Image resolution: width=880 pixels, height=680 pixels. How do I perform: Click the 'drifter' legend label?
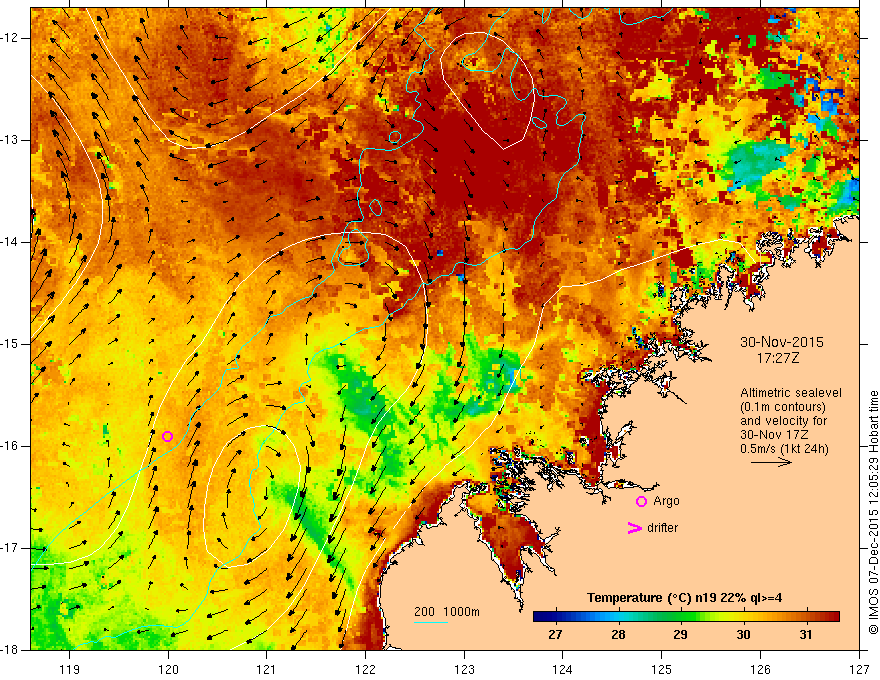662,528
